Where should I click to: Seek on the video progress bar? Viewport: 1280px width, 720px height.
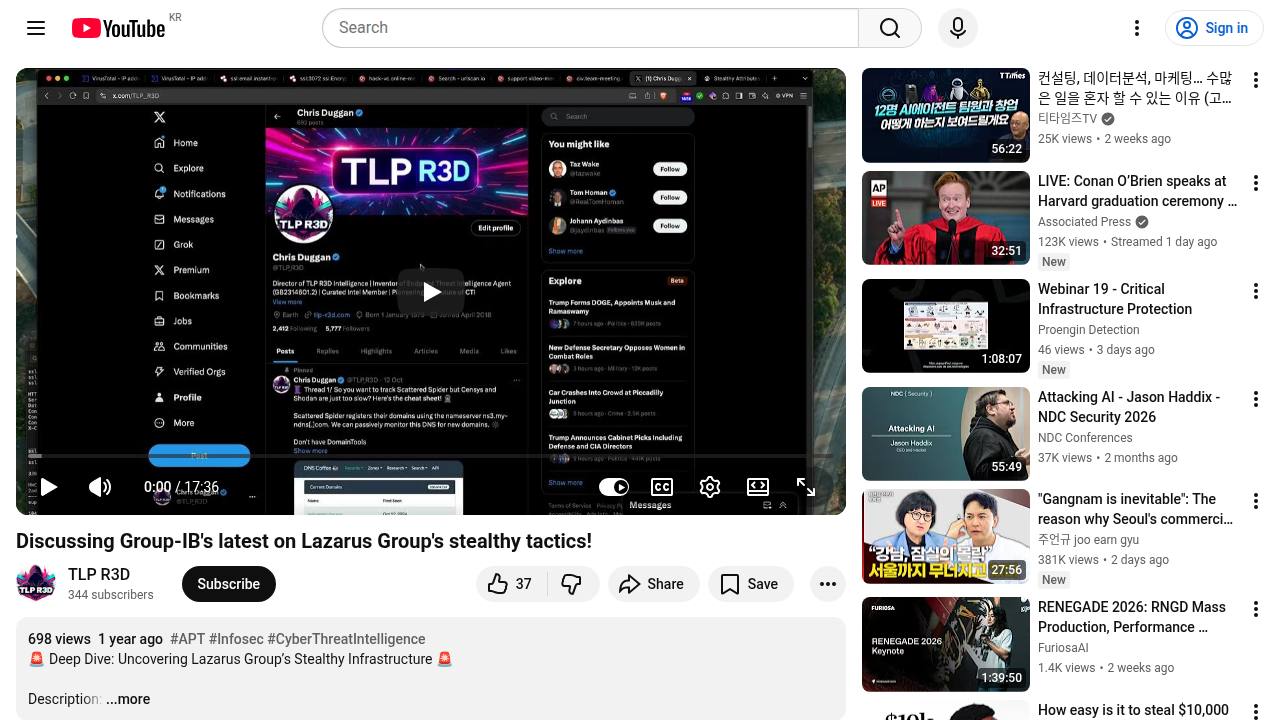431,457
